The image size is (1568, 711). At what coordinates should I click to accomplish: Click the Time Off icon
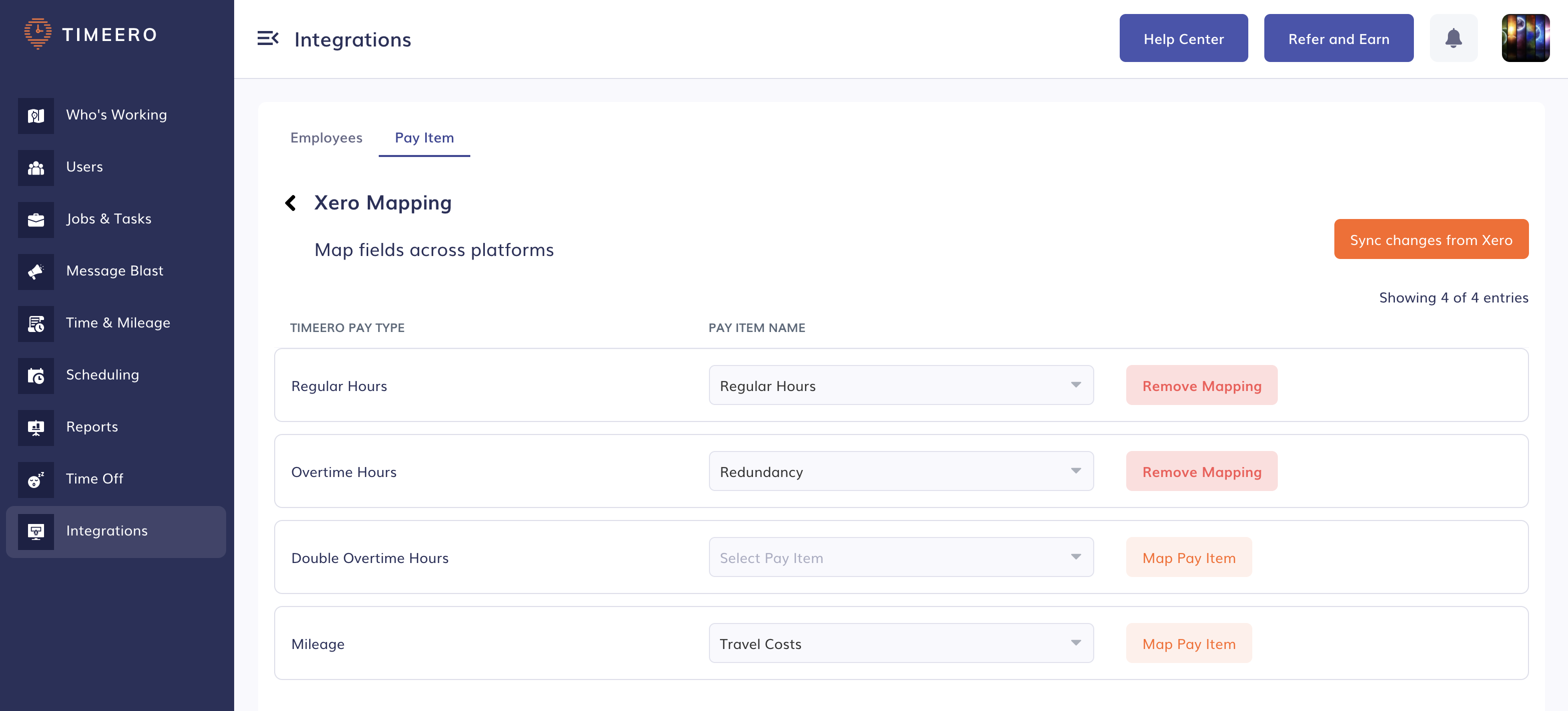tap(36, 479)
